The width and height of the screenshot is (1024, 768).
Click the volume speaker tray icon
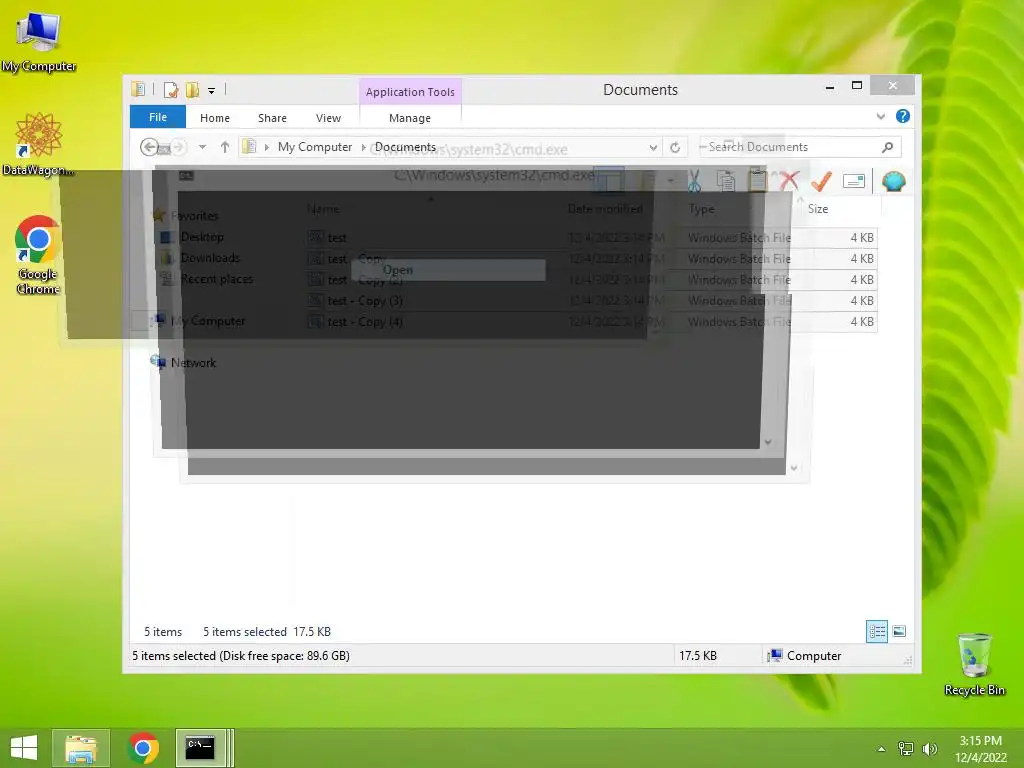(929, 749)
